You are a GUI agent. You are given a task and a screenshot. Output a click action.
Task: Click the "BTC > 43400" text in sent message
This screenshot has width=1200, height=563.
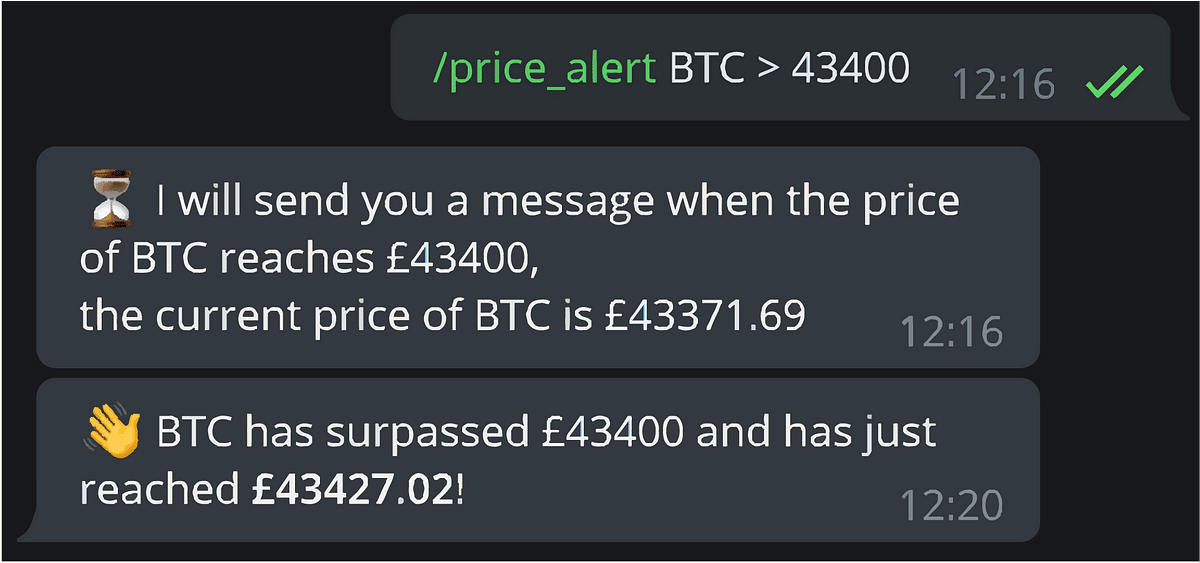pyautogui.click(x=789, y=69)
